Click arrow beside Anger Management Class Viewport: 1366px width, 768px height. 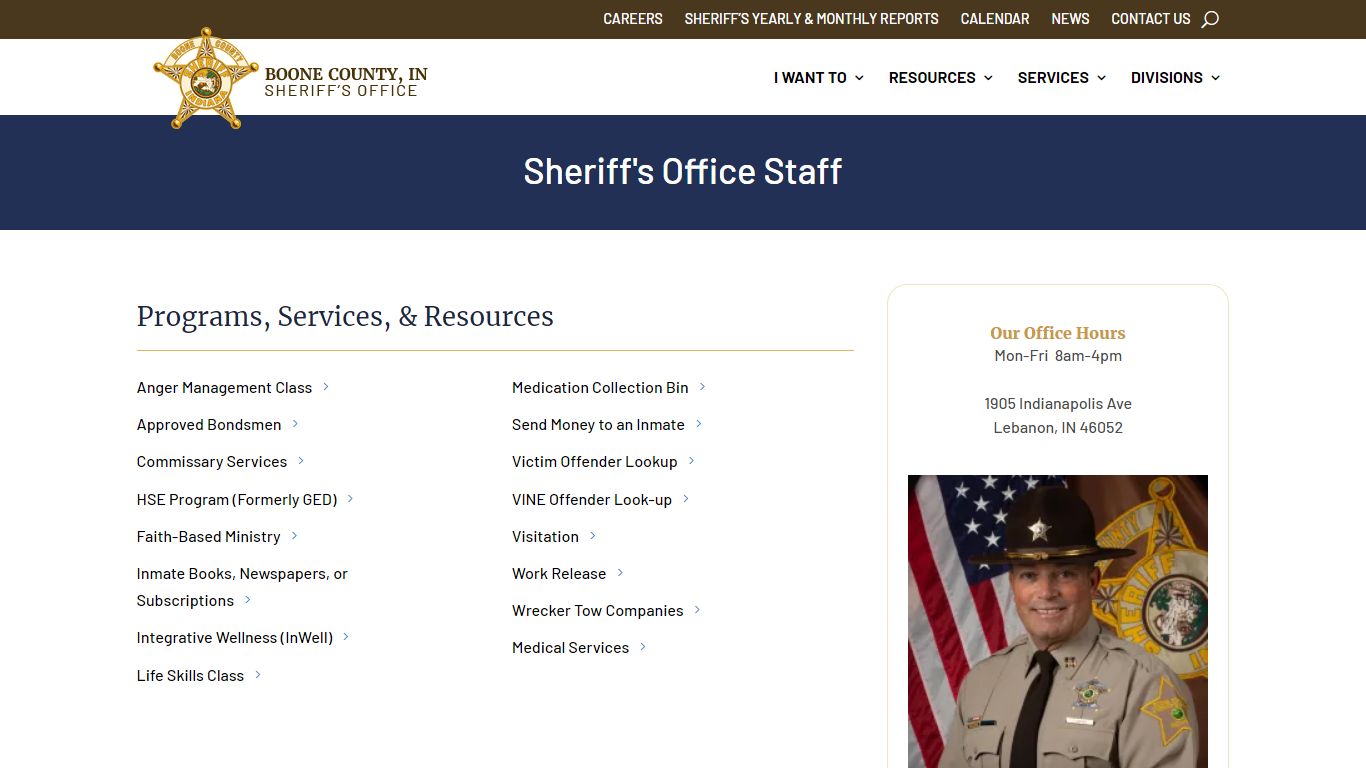click(x=326, y=387)
